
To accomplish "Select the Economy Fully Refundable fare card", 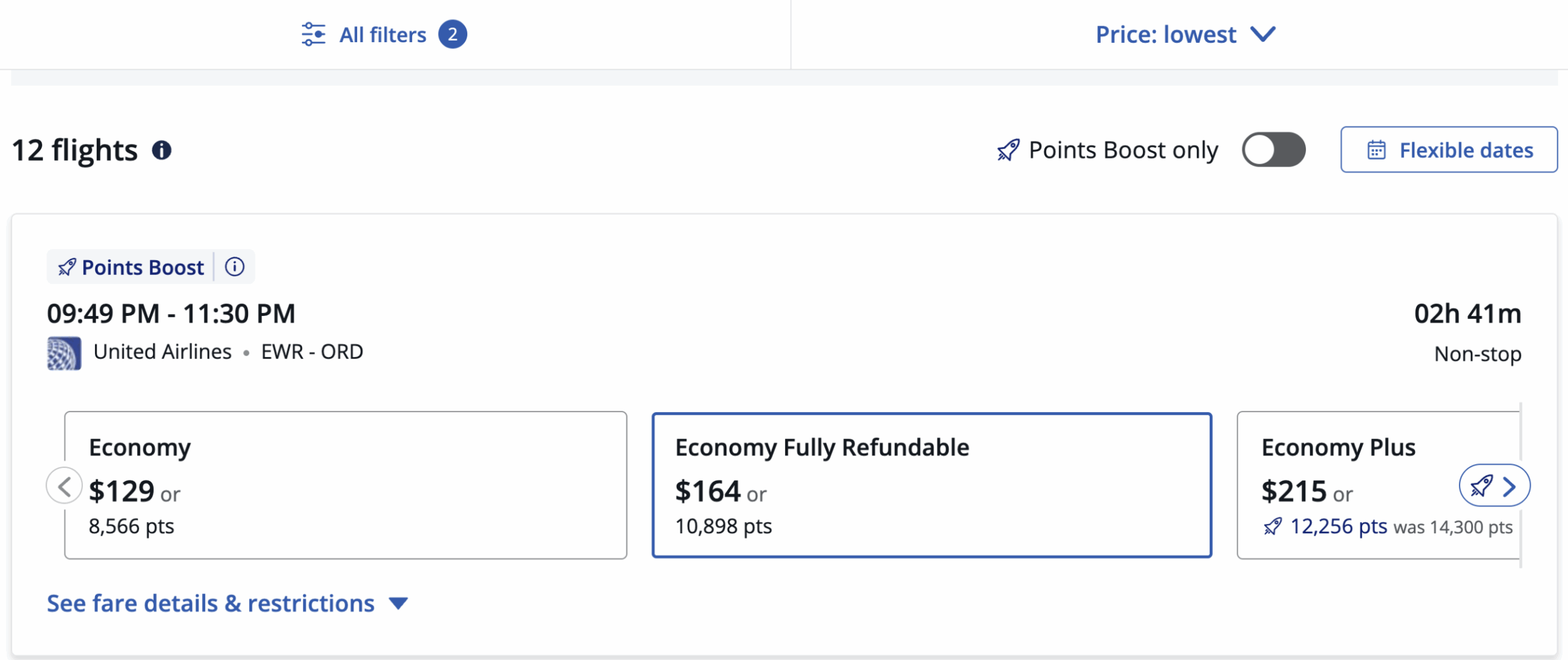I will coord(931,485).
